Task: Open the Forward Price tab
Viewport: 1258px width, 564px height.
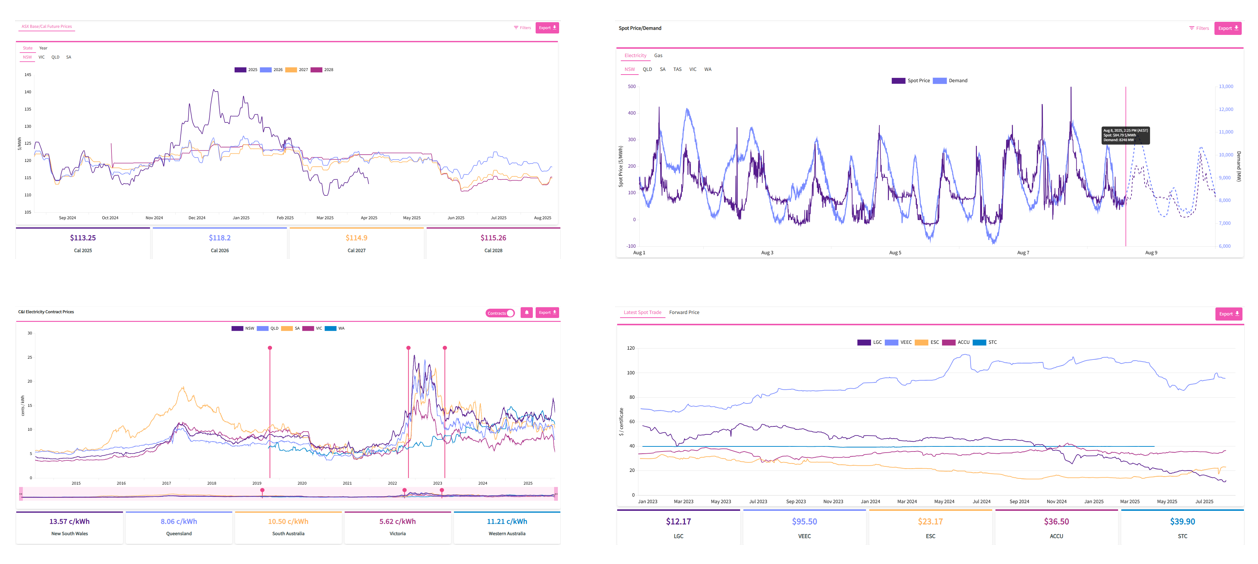Action: tap(684, 313)
